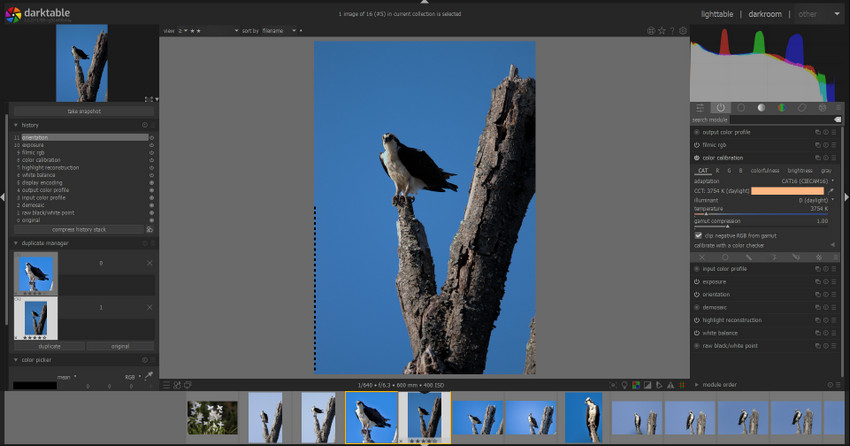Show active modules group power icon
The height and width of the screenshot is (446, 850).
(720, 108)
